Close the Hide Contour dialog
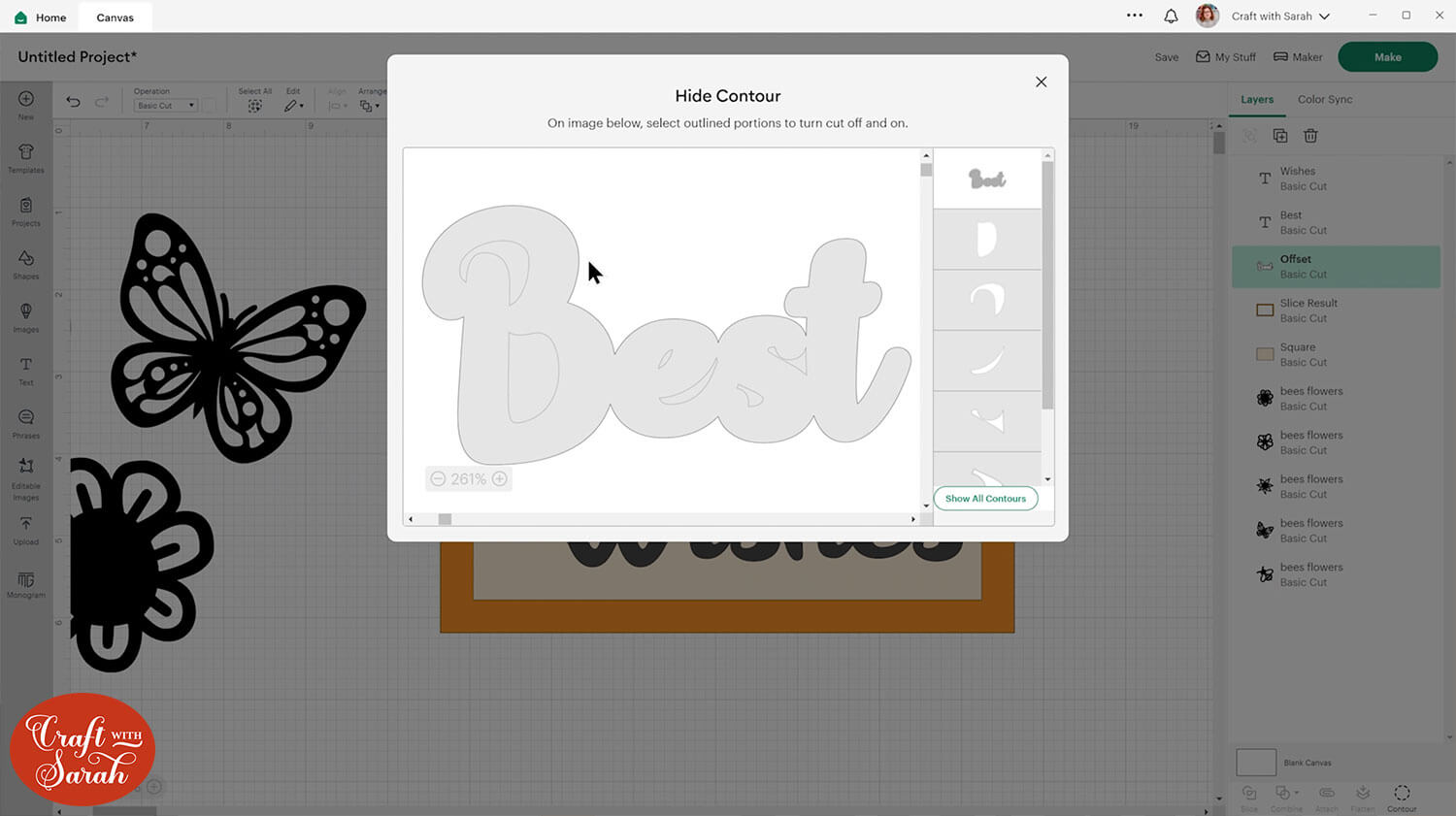1456x816 pixels. pos(1041,82)
